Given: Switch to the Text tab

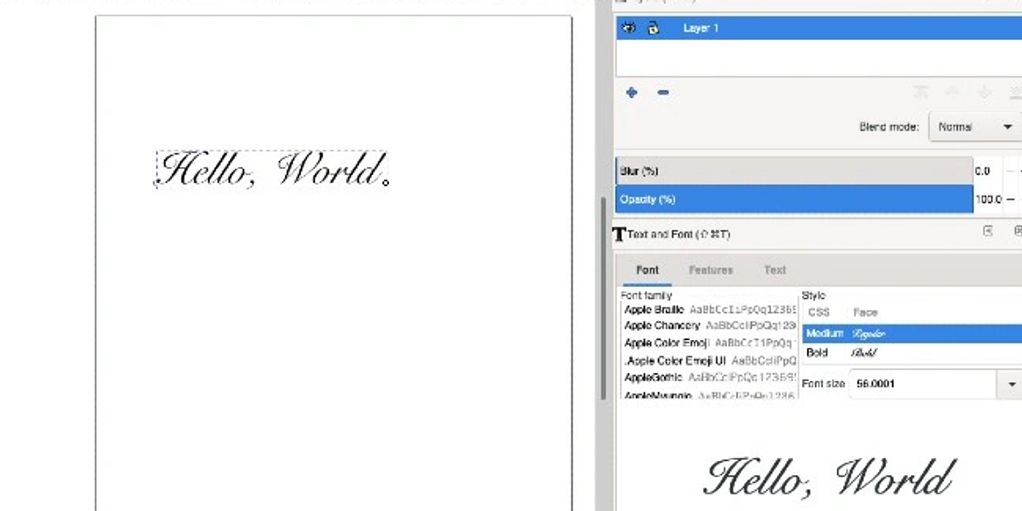Looking at the screenshot, I should [774, 270].
